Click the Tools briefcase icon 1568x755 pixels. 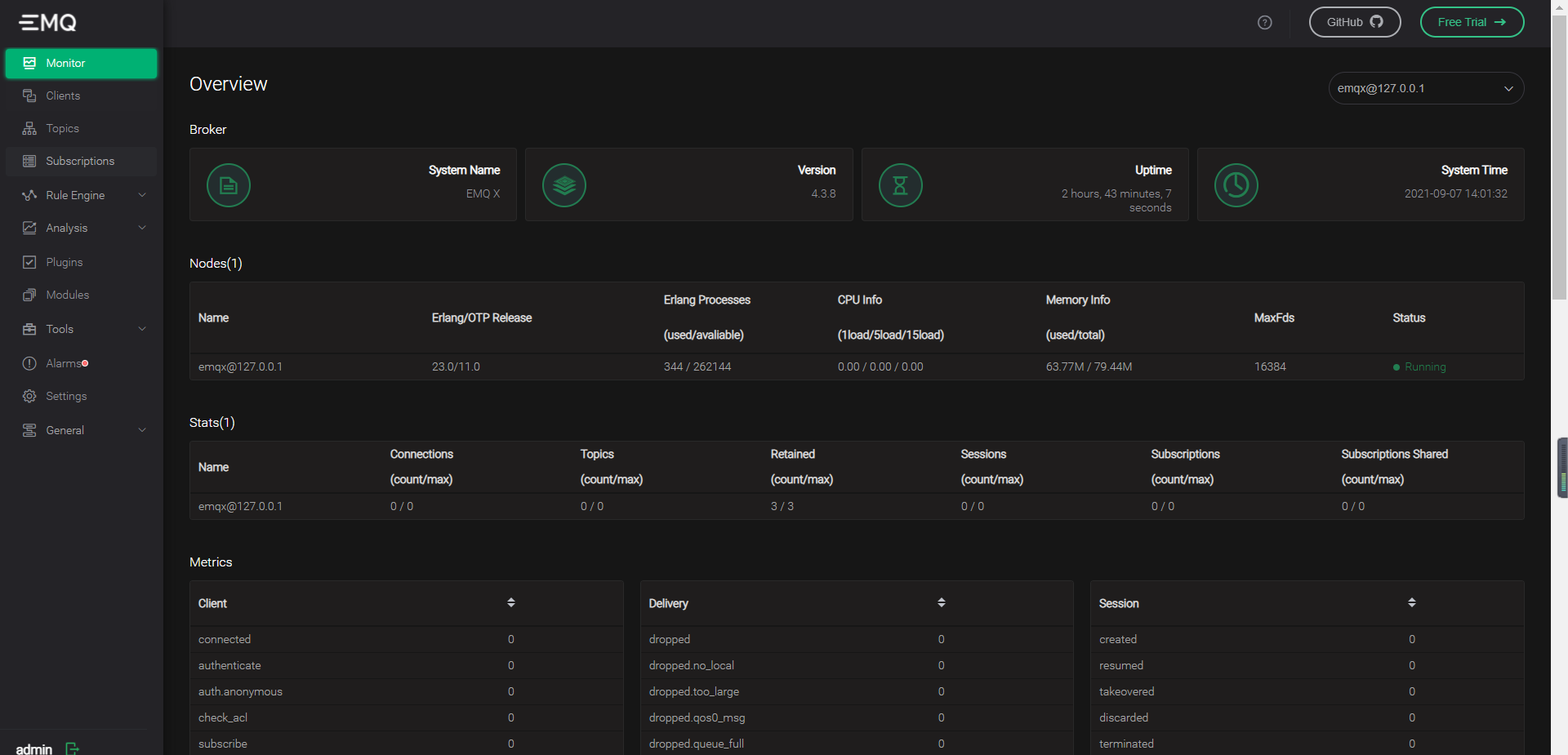29,329
